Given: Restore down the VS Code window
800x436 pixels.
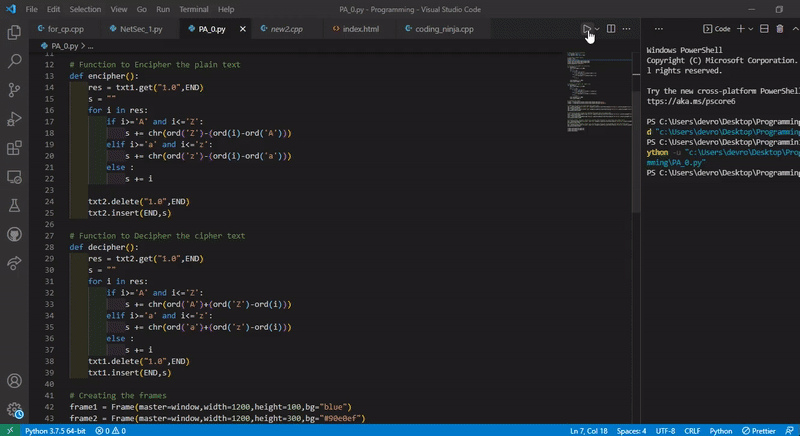Looking at the screenshot, I should 779,9.
